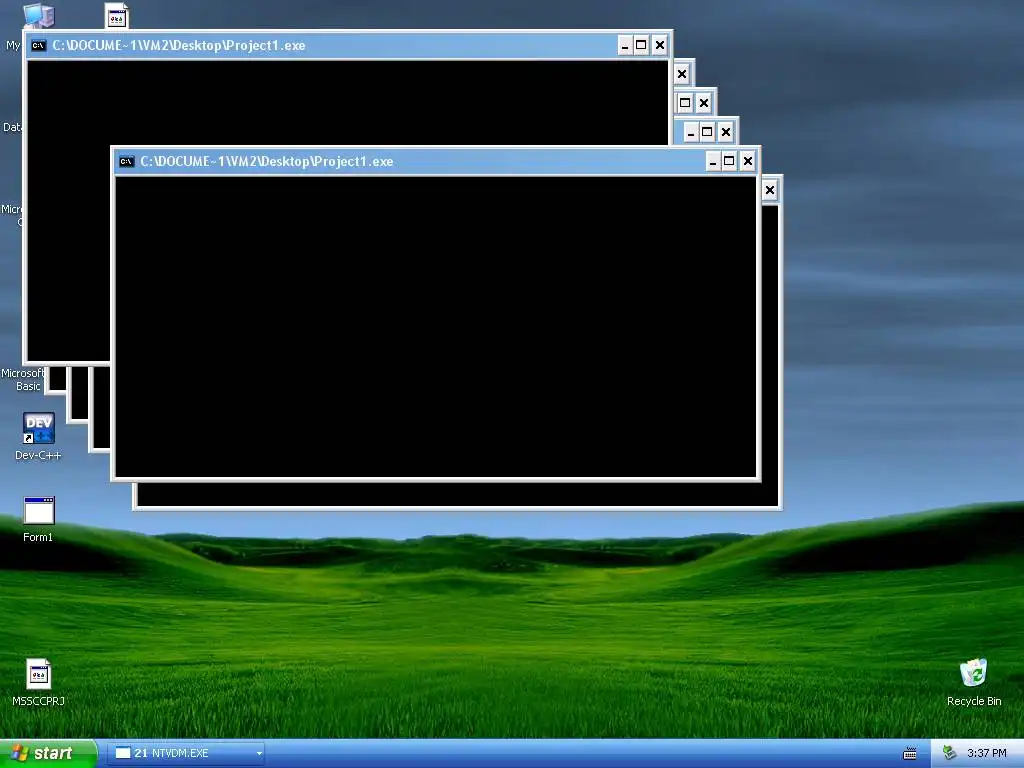Maximize the front Project1.exe window
This screenshot has height=768, width=1024.
tap(729, 161)
